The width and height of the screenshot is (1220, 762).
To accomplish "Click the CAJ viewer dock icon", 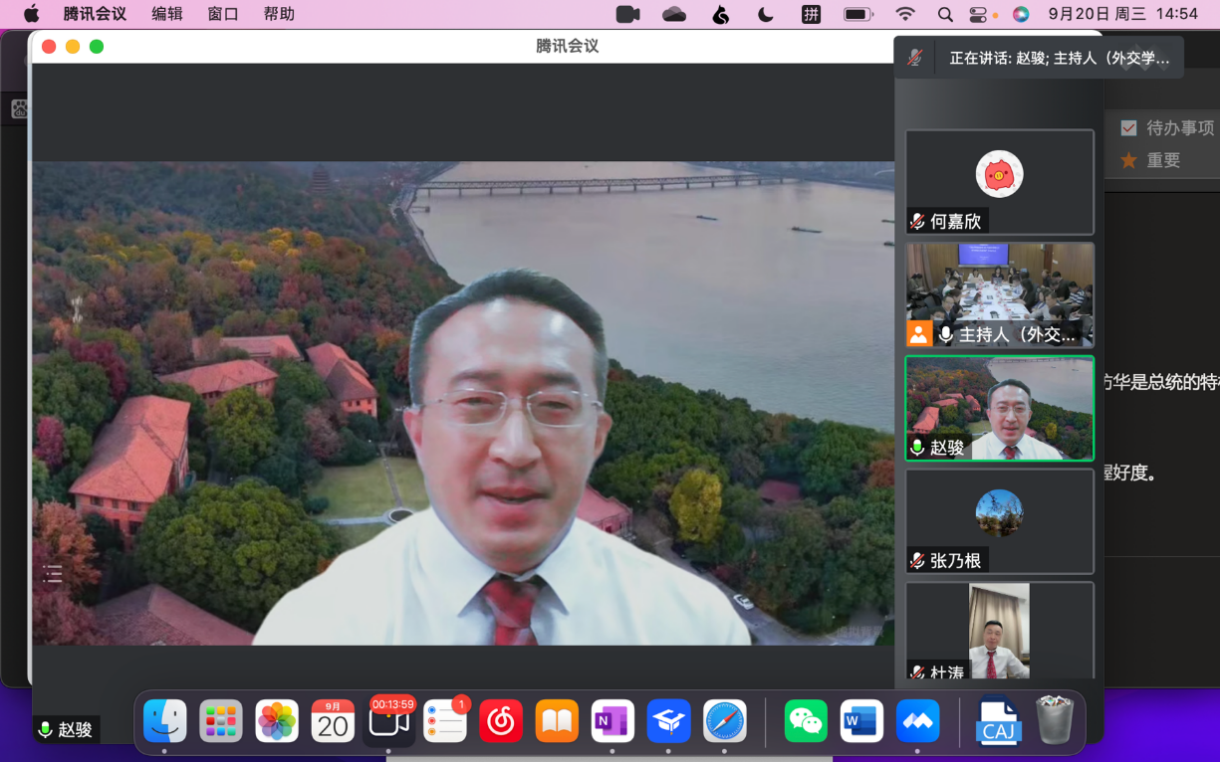I will point(998,720).
